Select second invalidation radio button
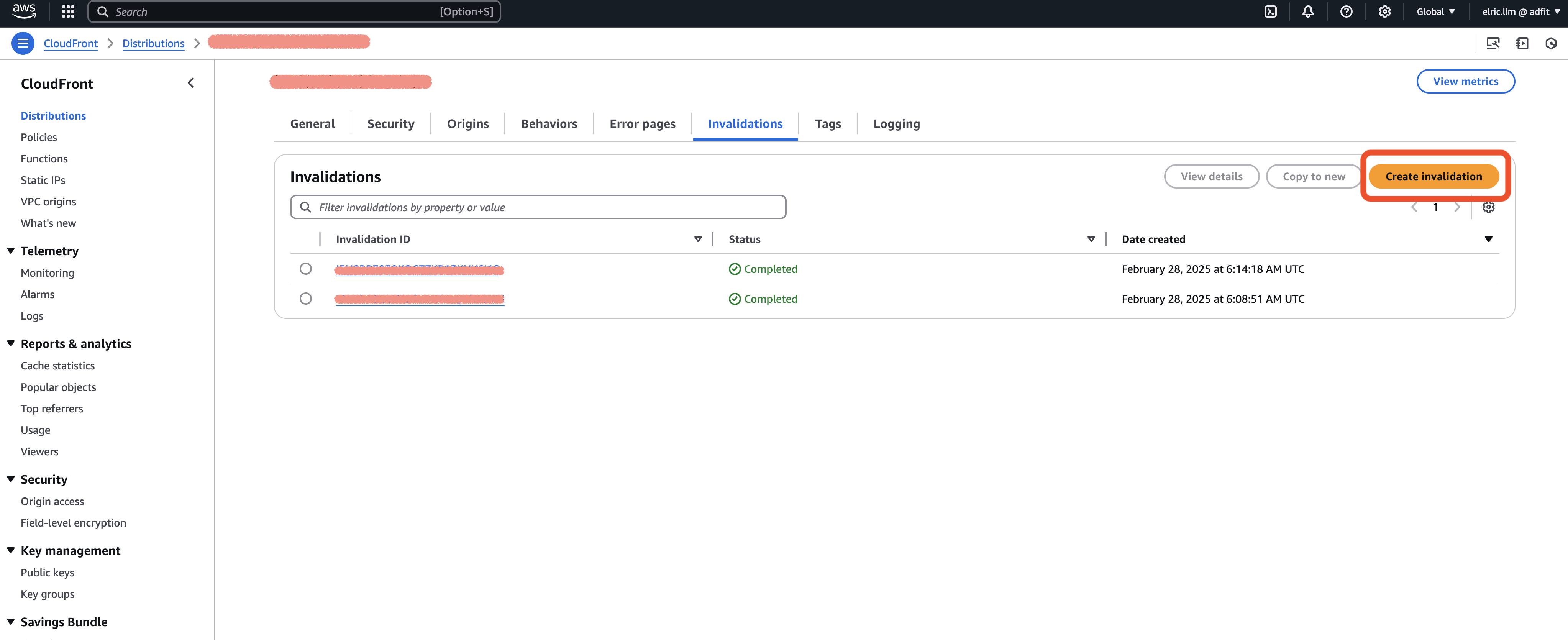Image resolution: width=1568 pixels, height=640 pixels. 305,299
